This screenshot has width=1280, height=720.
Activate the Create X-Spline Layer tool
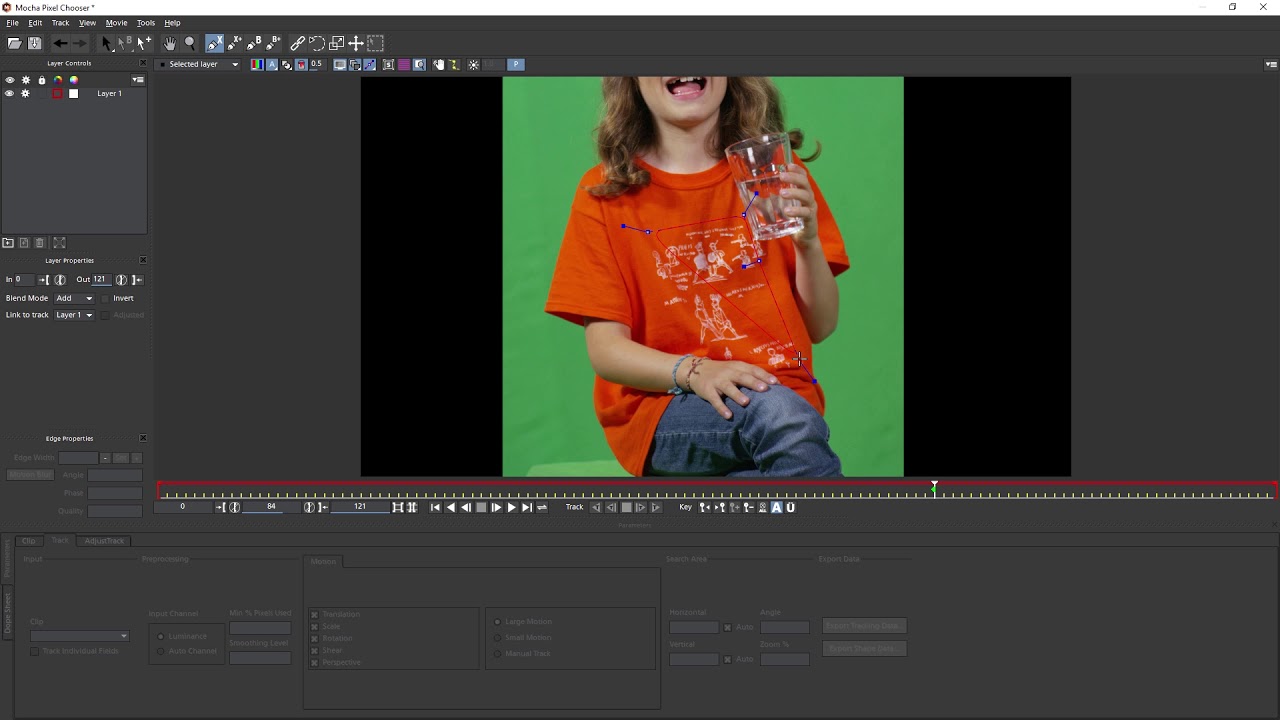215,43
